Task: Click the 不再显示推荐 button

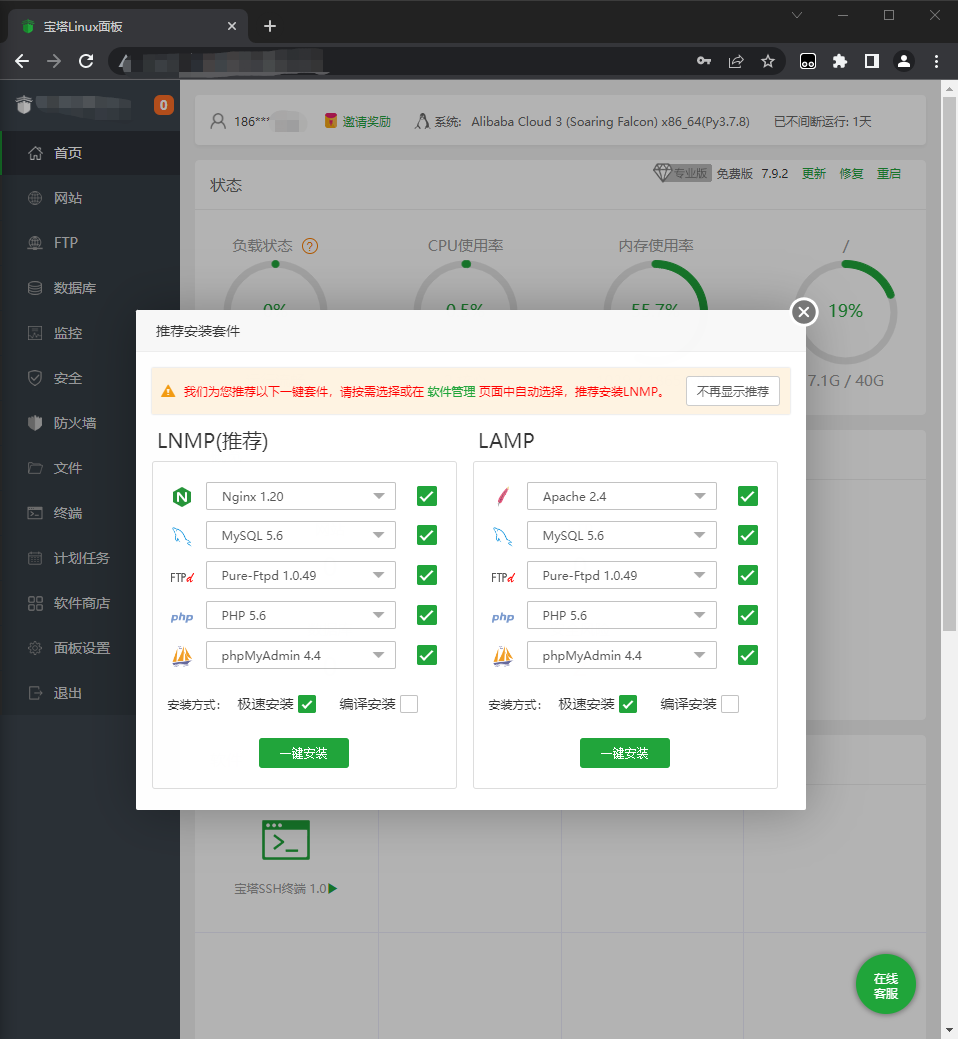Action: pos(733,391)
